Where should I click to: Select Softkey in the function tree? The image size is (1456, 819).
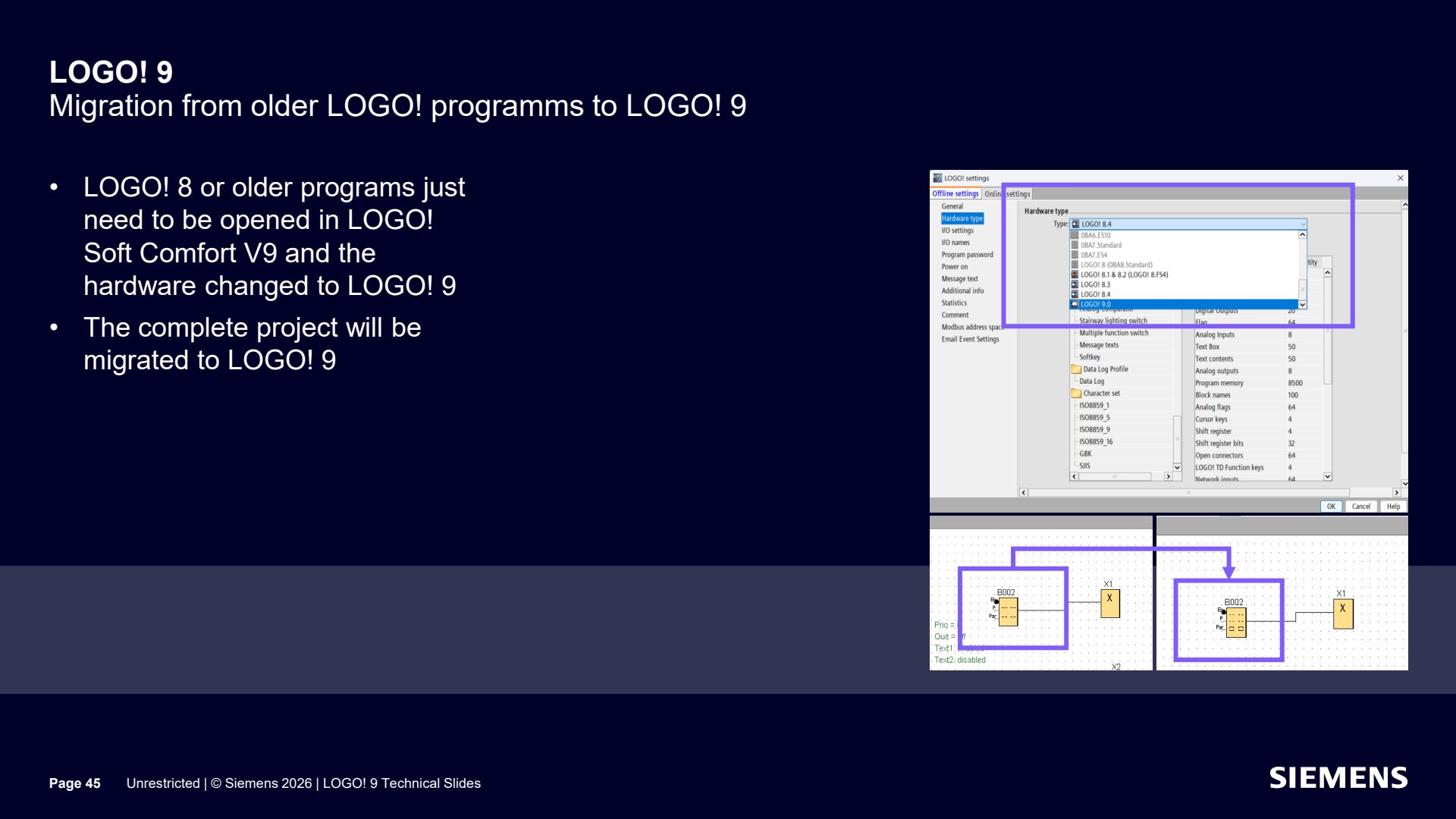[1090, 357]
